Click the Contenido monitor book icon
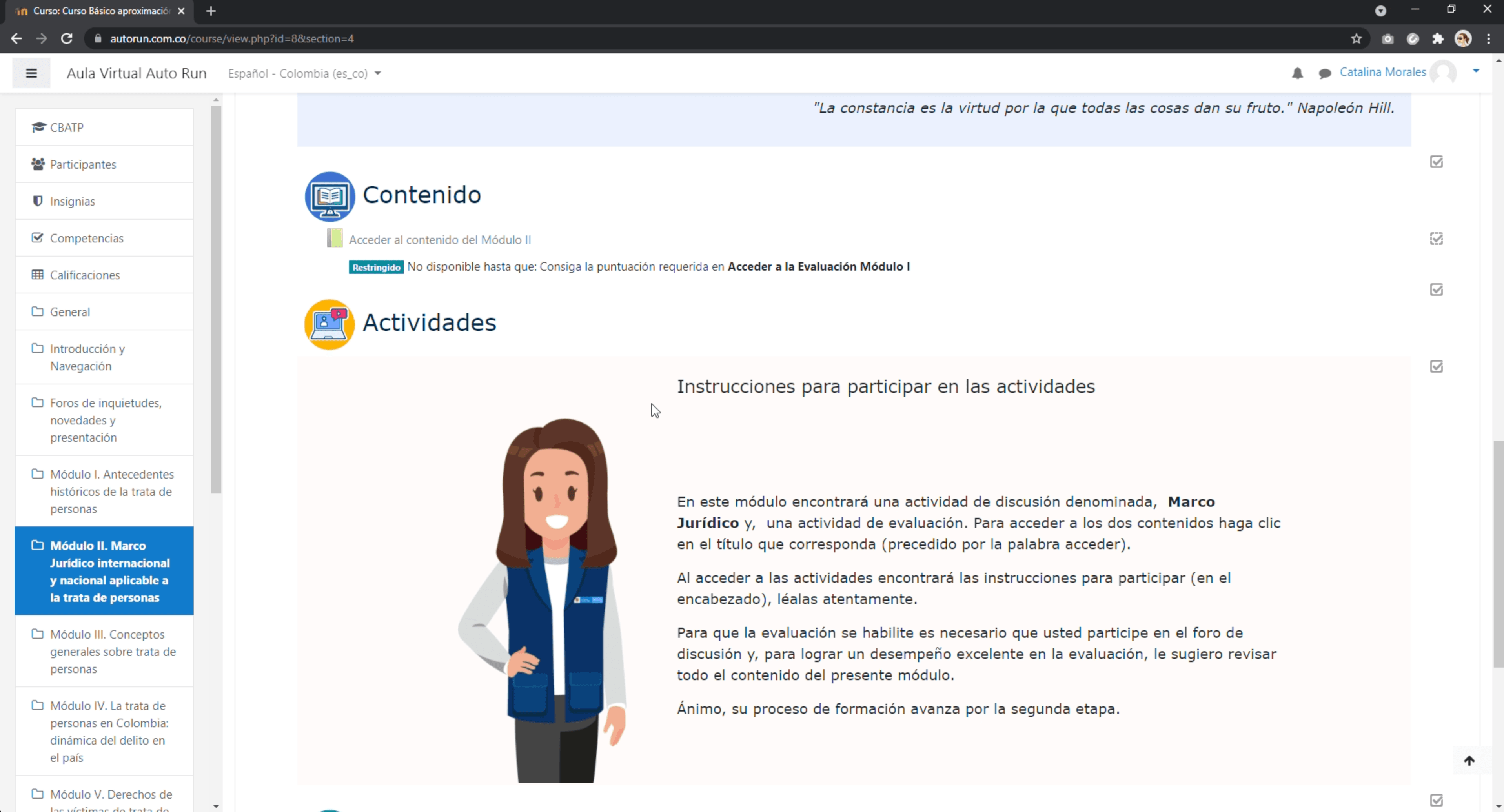 [x=329, y=196]
